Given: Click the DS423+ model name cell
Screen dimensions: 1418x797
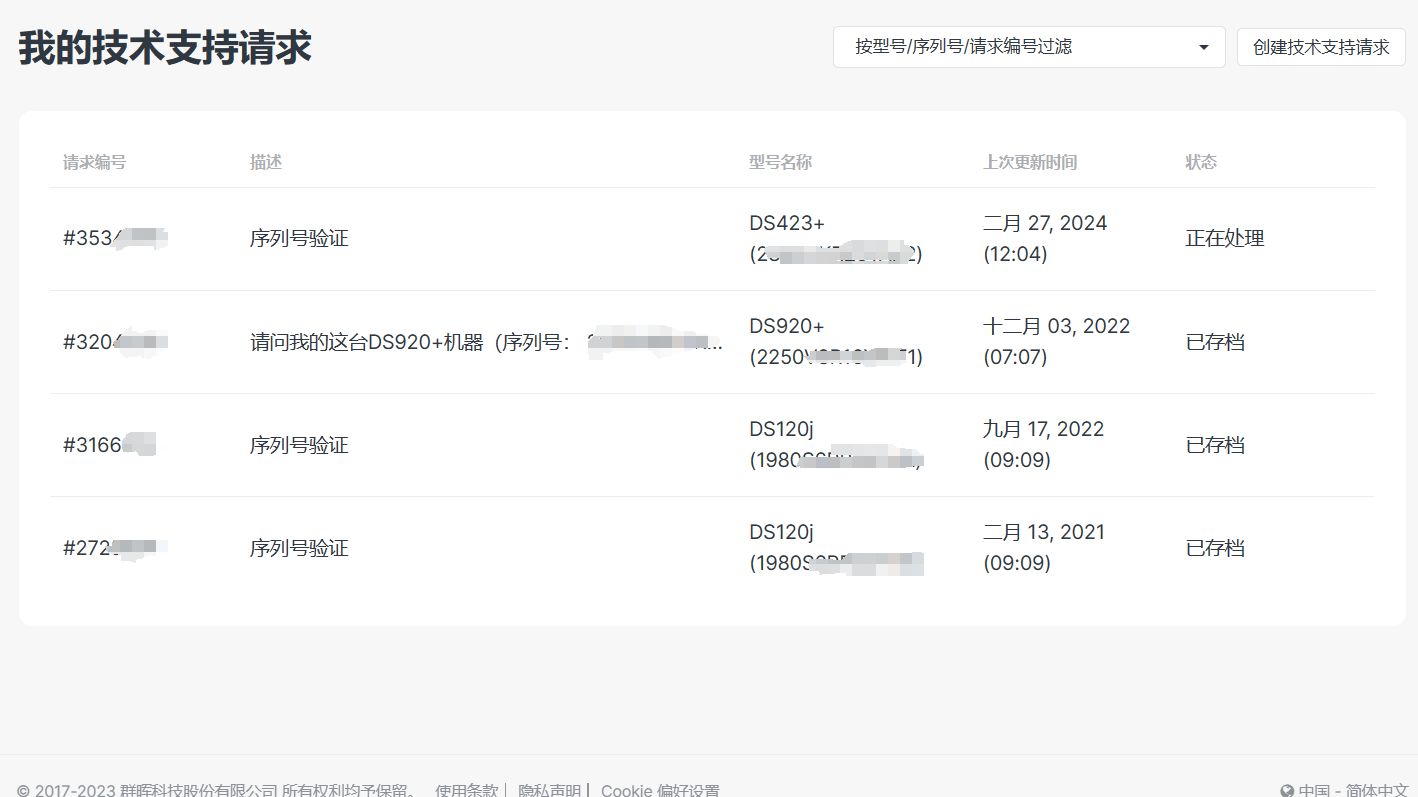Looking at the screenshot, I should point(787,223).
